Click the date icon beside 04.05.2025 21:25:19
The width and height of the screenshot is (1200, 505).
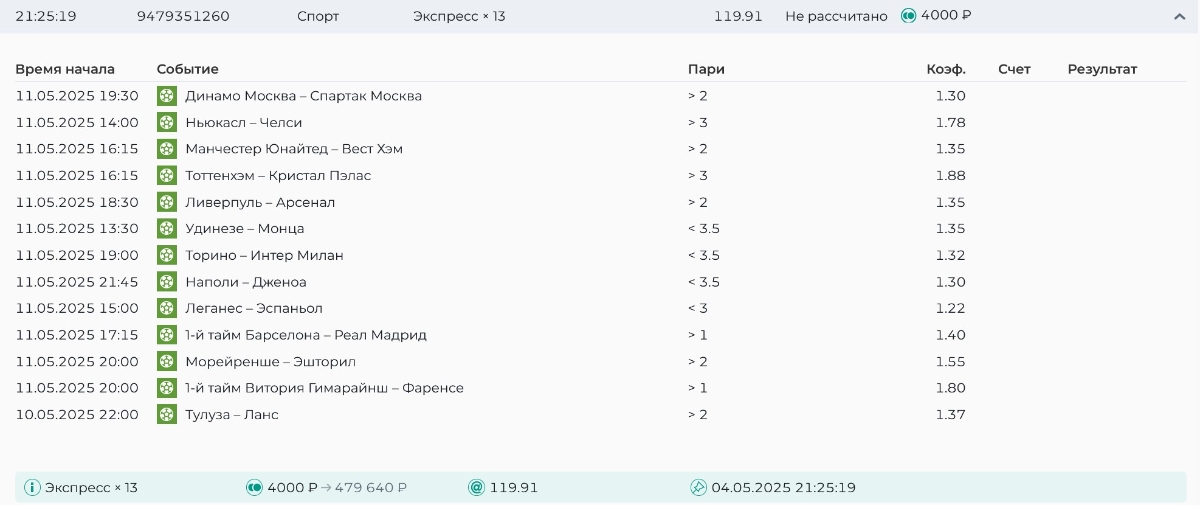698,488
